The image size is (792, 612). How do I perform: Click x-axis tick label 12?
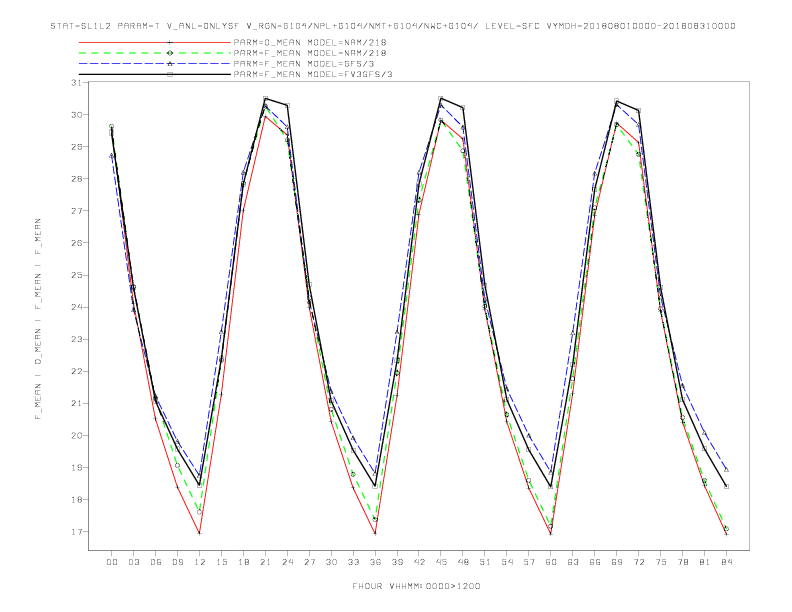click(x=200, y=562)
